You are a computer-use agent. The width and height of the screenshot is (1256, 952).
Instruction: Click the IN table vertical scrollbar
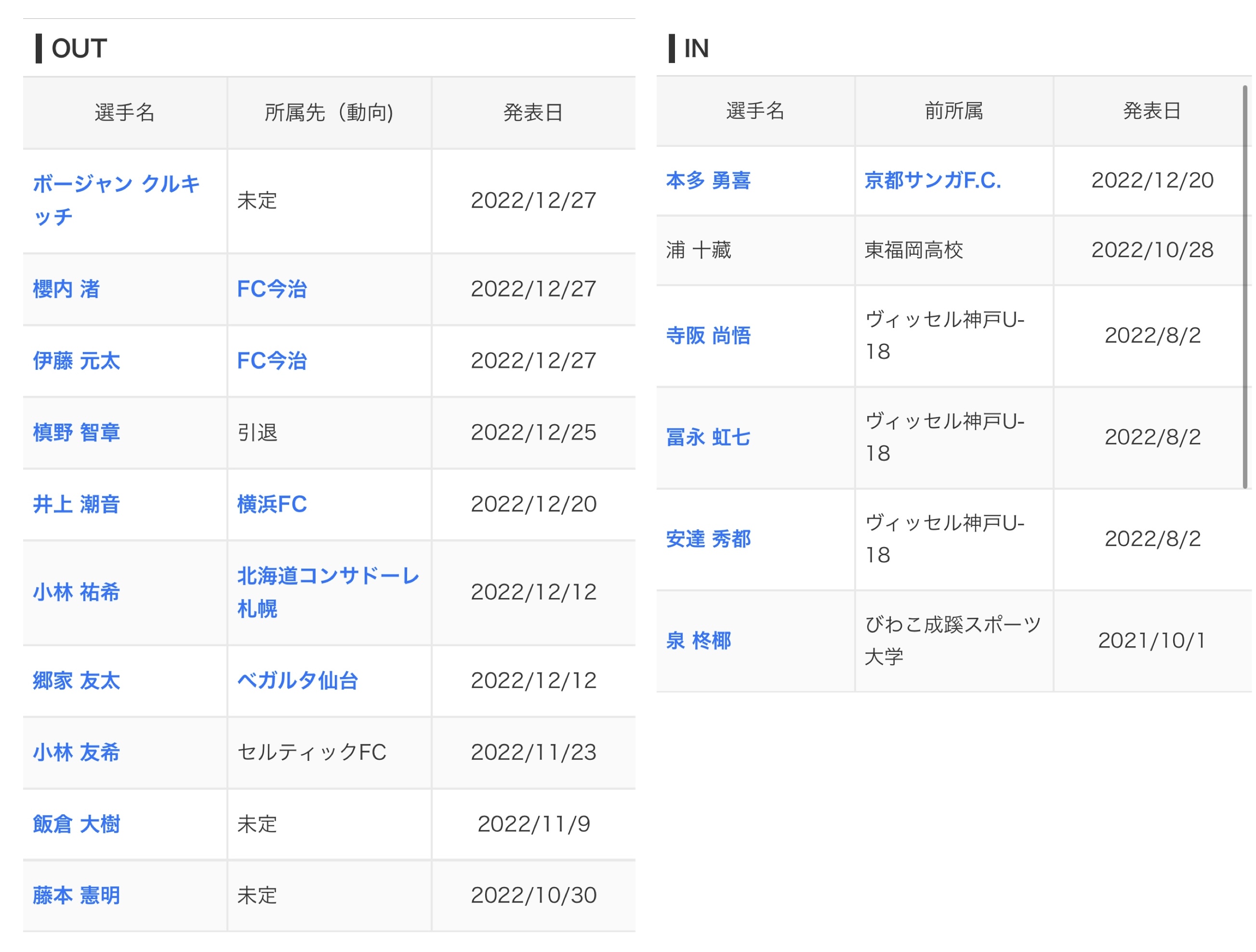click(1244, 287)
